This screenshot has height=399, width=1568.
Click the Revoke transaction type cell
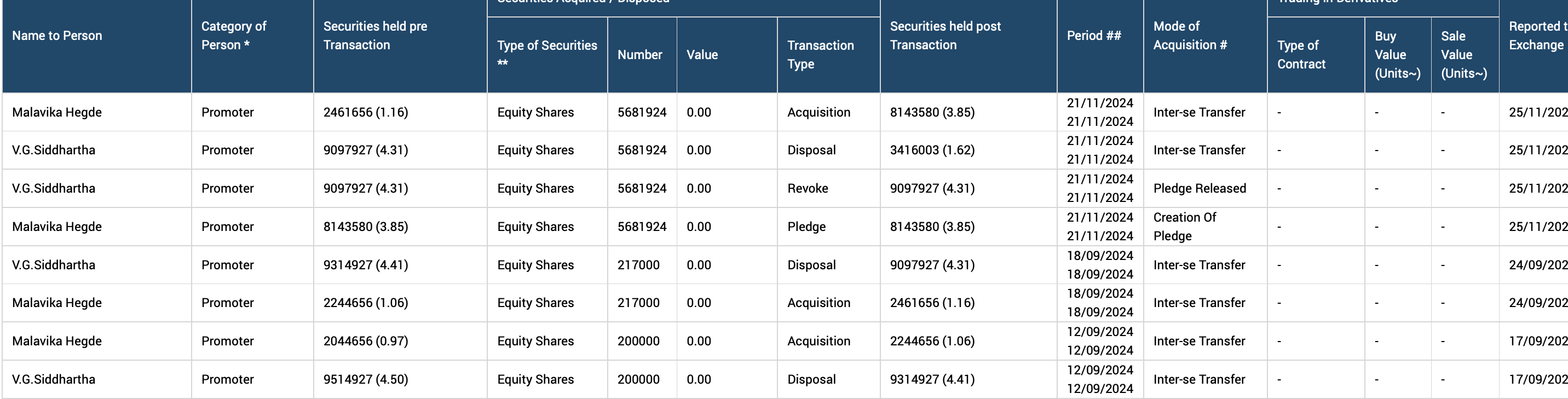[x=807, y=188]
